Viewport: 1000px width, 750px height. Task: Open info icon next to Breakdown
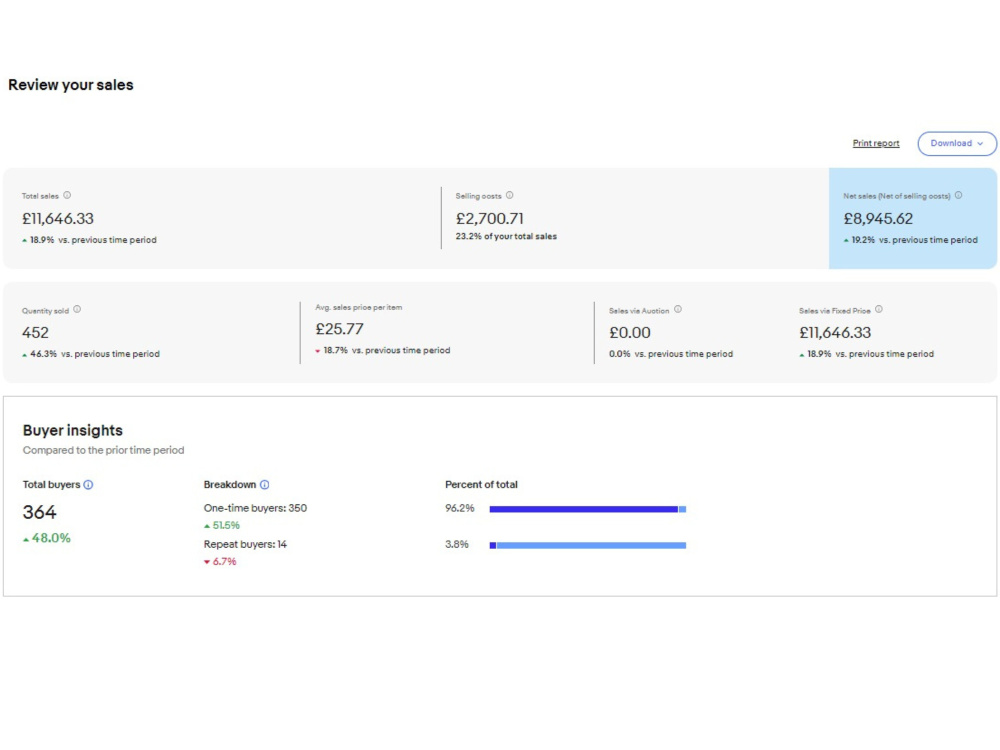tap(265, 485)
